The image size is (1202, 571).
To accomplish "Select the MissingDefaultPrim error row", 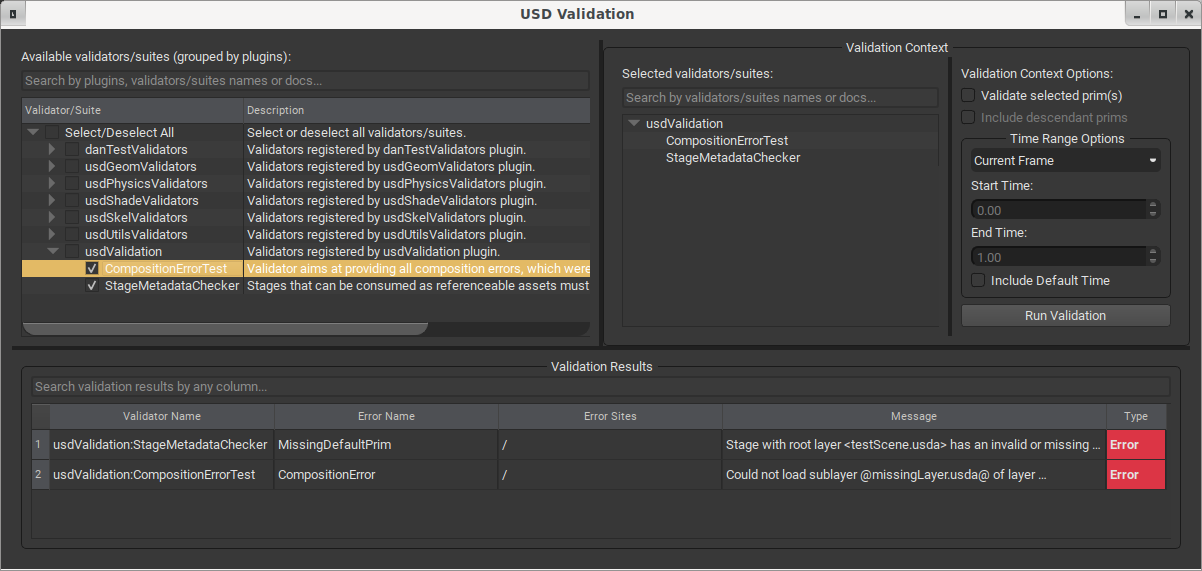I will 386,445.
